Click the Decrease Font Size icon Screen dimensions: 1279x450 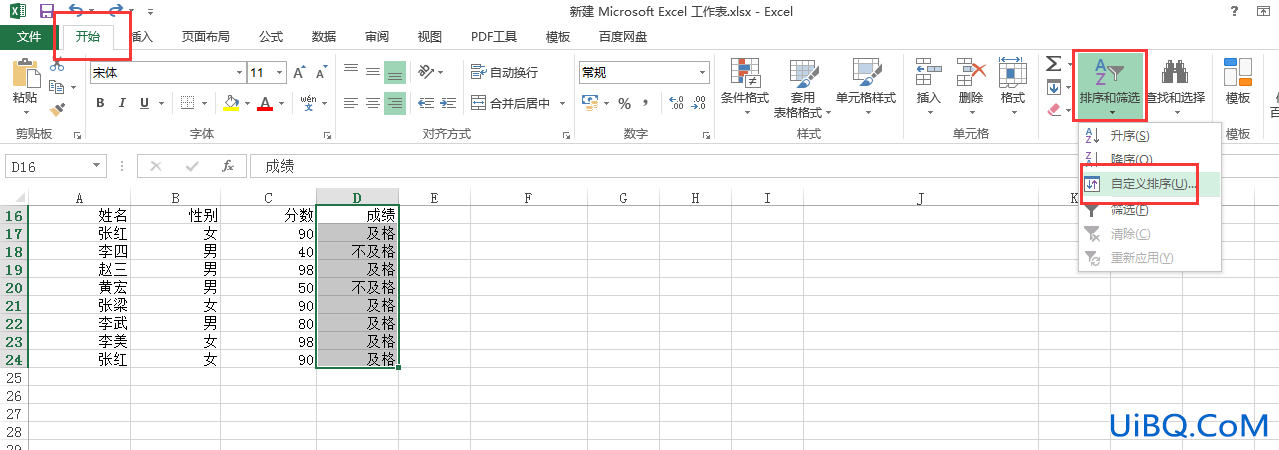[321, 72]
